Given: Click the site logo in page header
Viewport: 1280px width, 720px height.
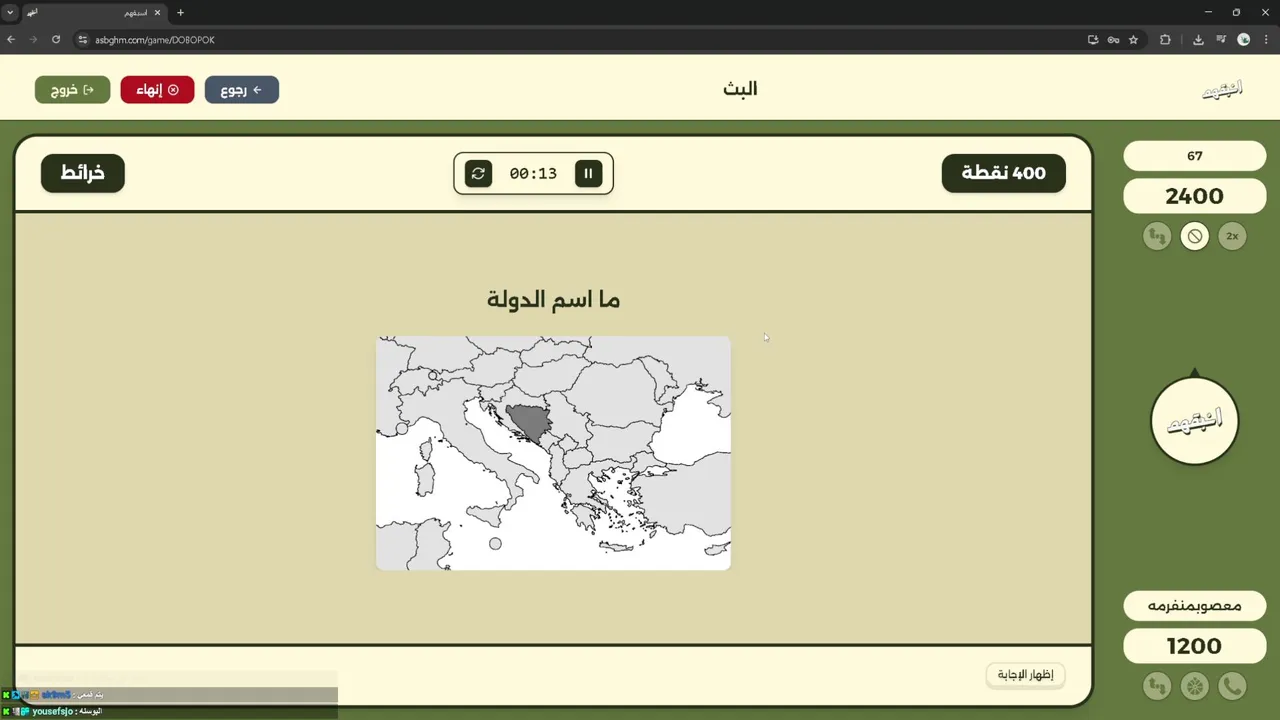Looking at the screenshot, I should tap(1222, 89).
